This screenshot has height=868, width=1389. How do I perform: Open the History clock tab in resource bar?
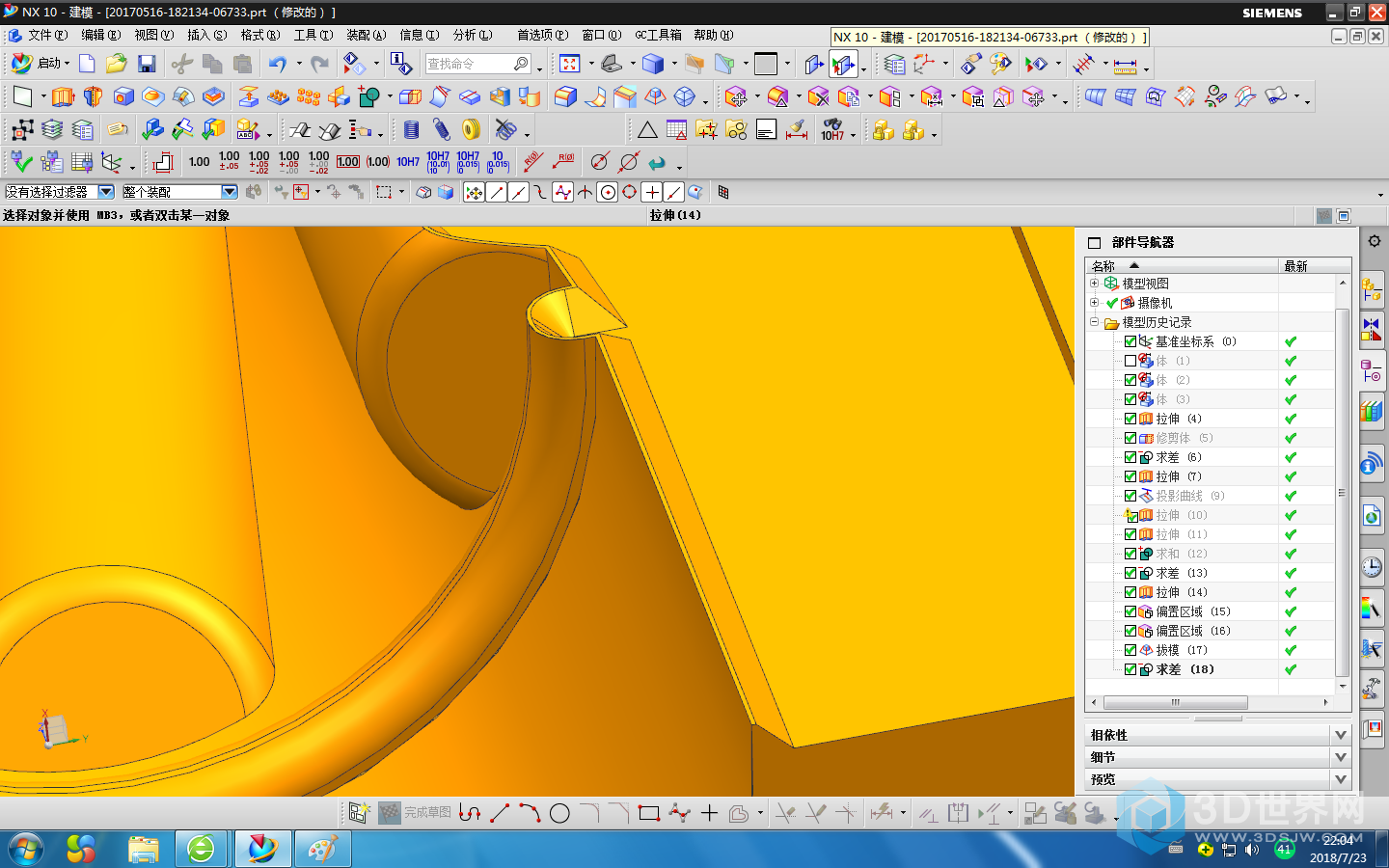[x=1372, y=567]
